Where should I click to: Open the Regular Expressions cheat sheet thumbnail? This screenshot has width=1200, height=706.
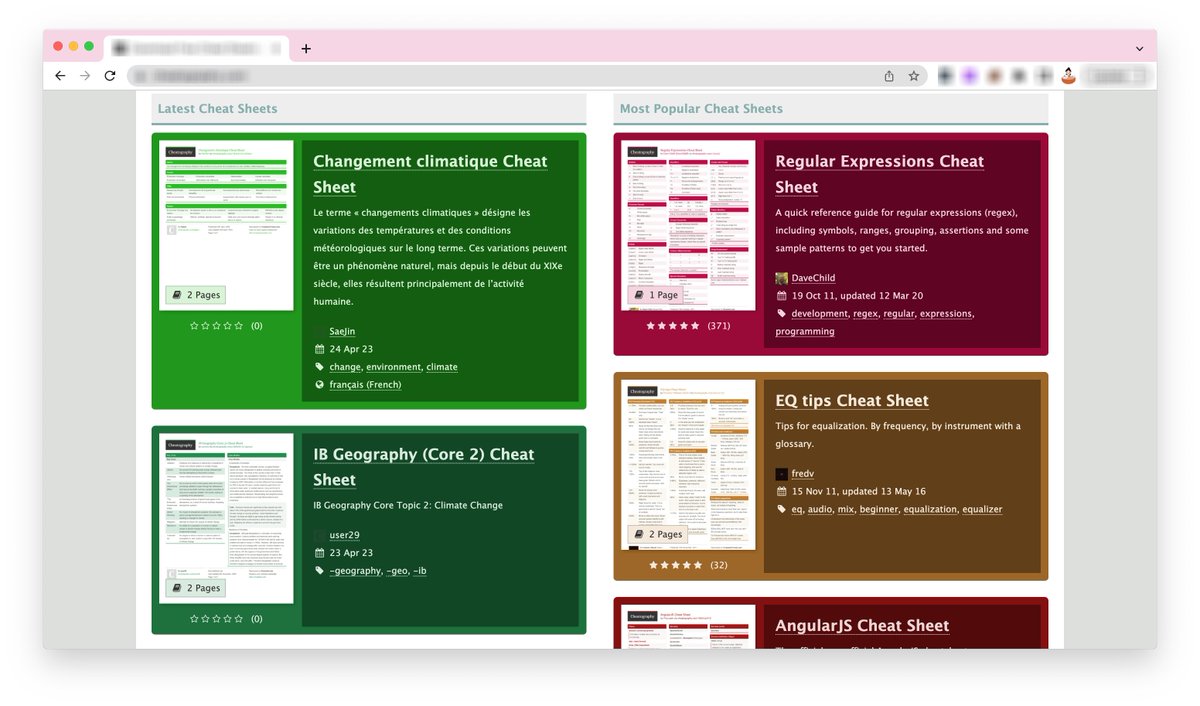688,225
